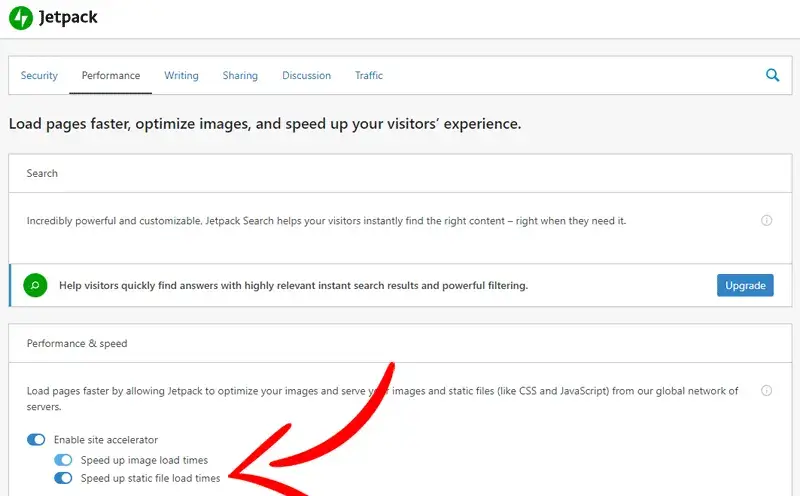Click the Jetpack logo icon
This screenshot has height=496, width=800.
(x=21, y=18)
